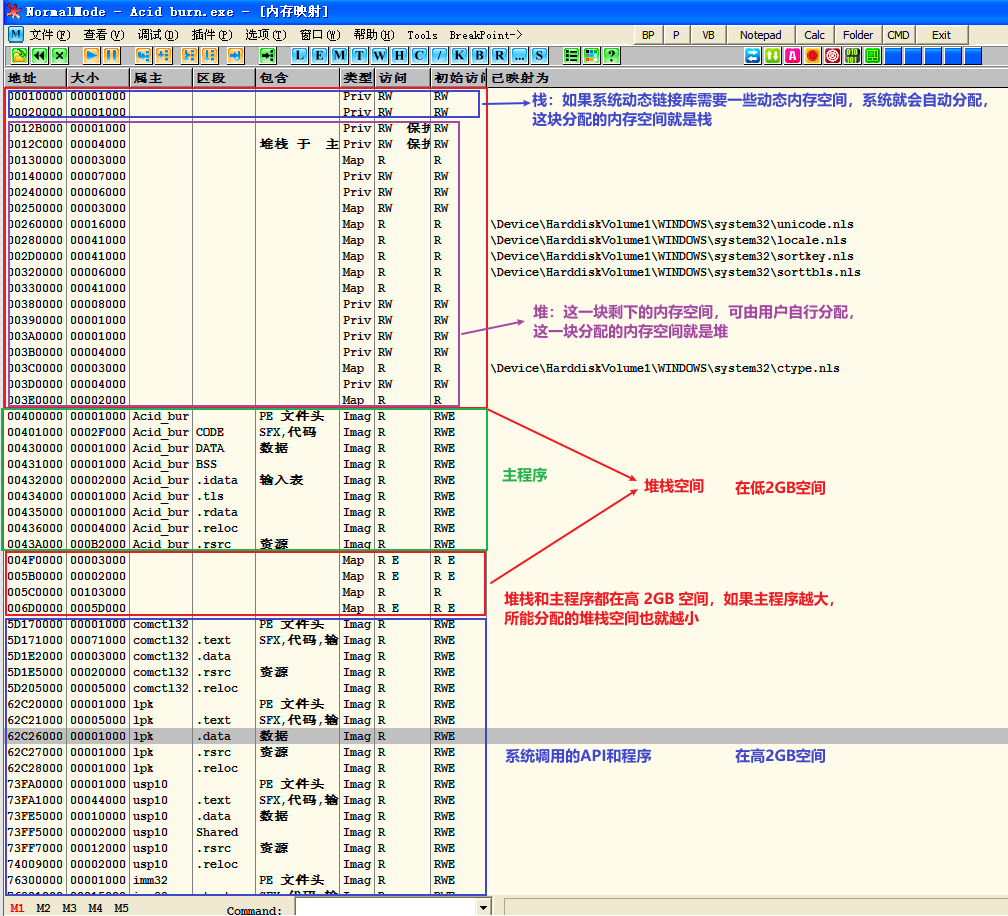Open Run trace (... icon)

pyautogui.click(x=519, y=56)
